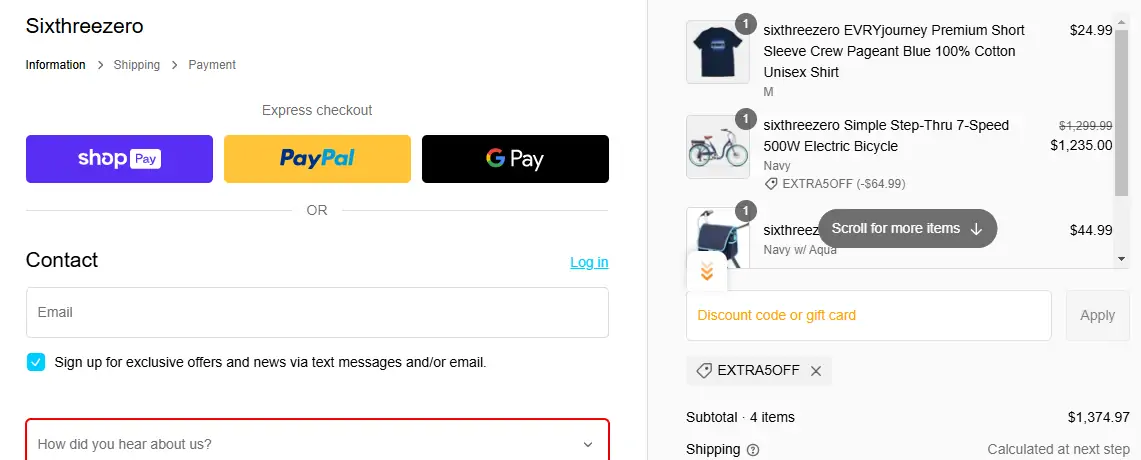Expand the 'How did you hear about us?' dropdown
The height and width of the screenshot is (460, 1141).
click(317, 443)
